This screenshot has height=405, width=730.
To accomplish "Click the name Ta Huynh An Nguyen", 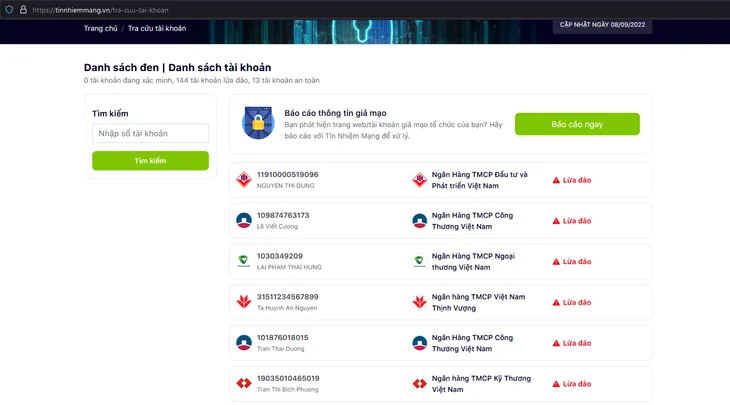I will pos(287,308).
